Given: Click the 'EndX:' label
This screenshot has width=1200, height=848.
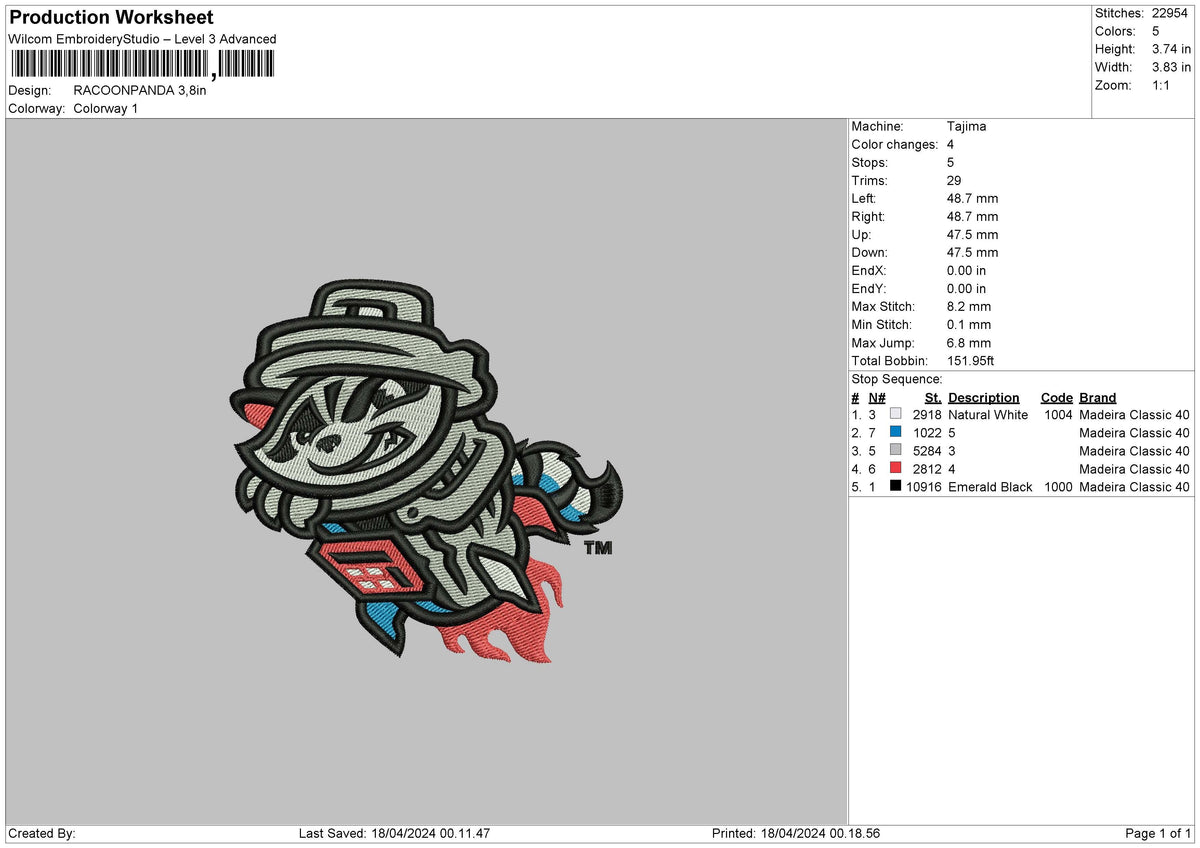Looking at the screenshot, I should click(870, 270).
